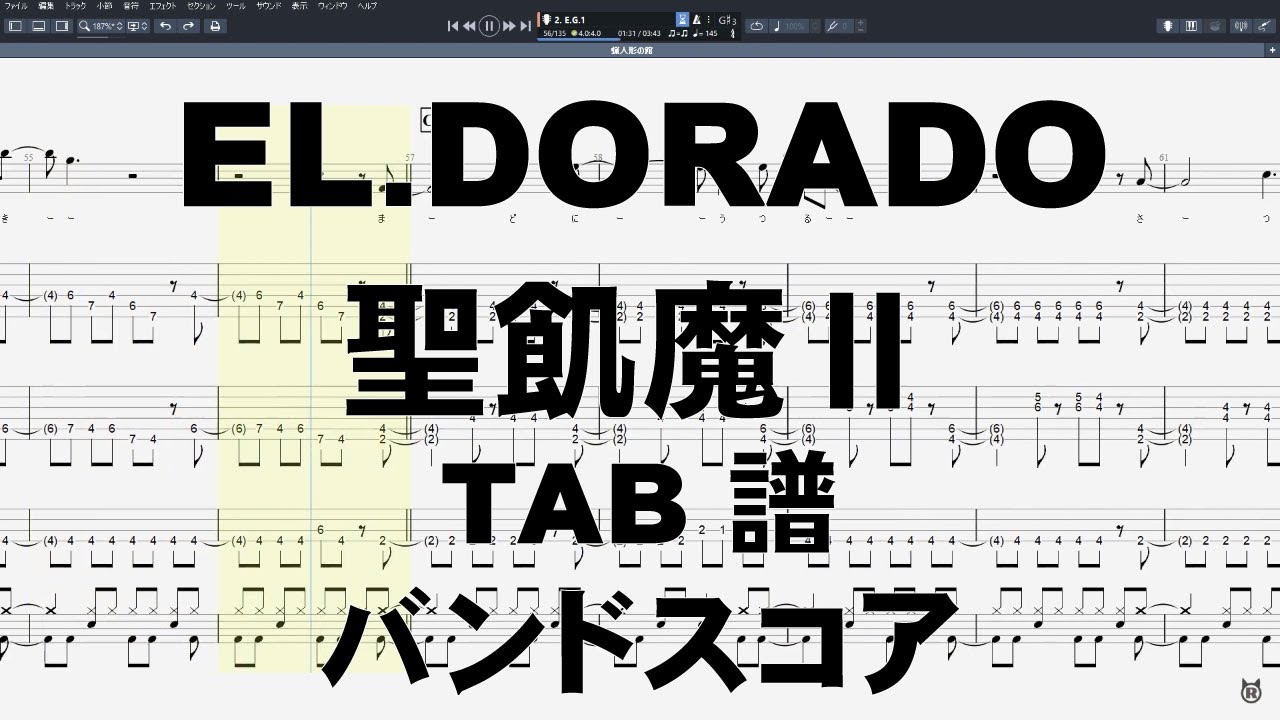Open the ツール menu

tap(236, 6)
